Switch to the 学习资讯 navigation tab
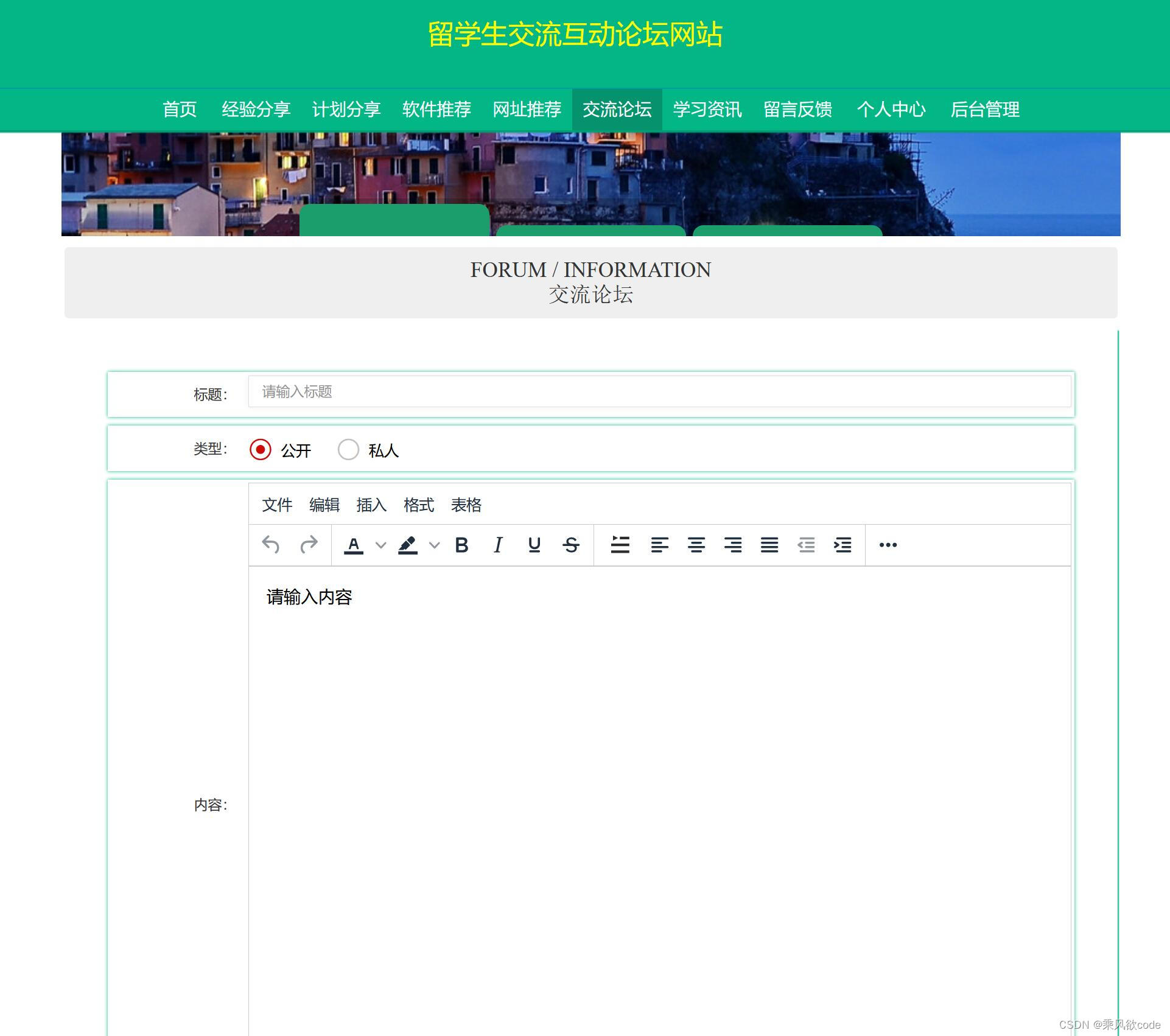This screenshot has height=1036, width=1170. (x=706, y=110)
